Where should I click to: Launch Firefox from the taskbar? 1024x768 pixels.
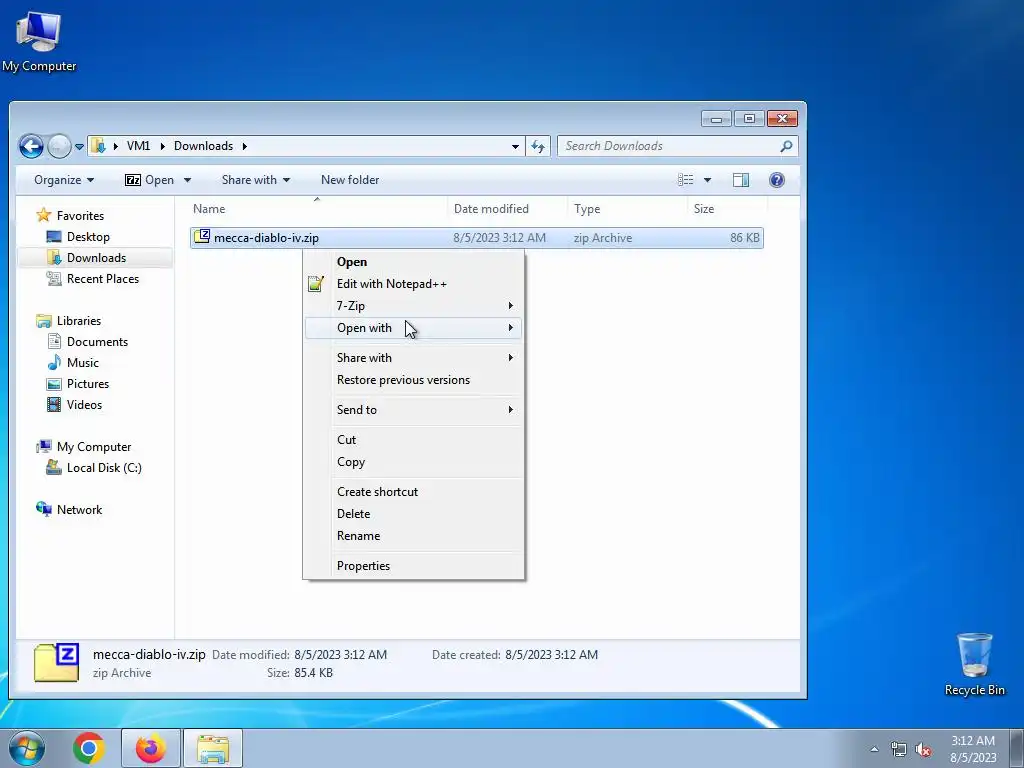(x=150, y=748)
